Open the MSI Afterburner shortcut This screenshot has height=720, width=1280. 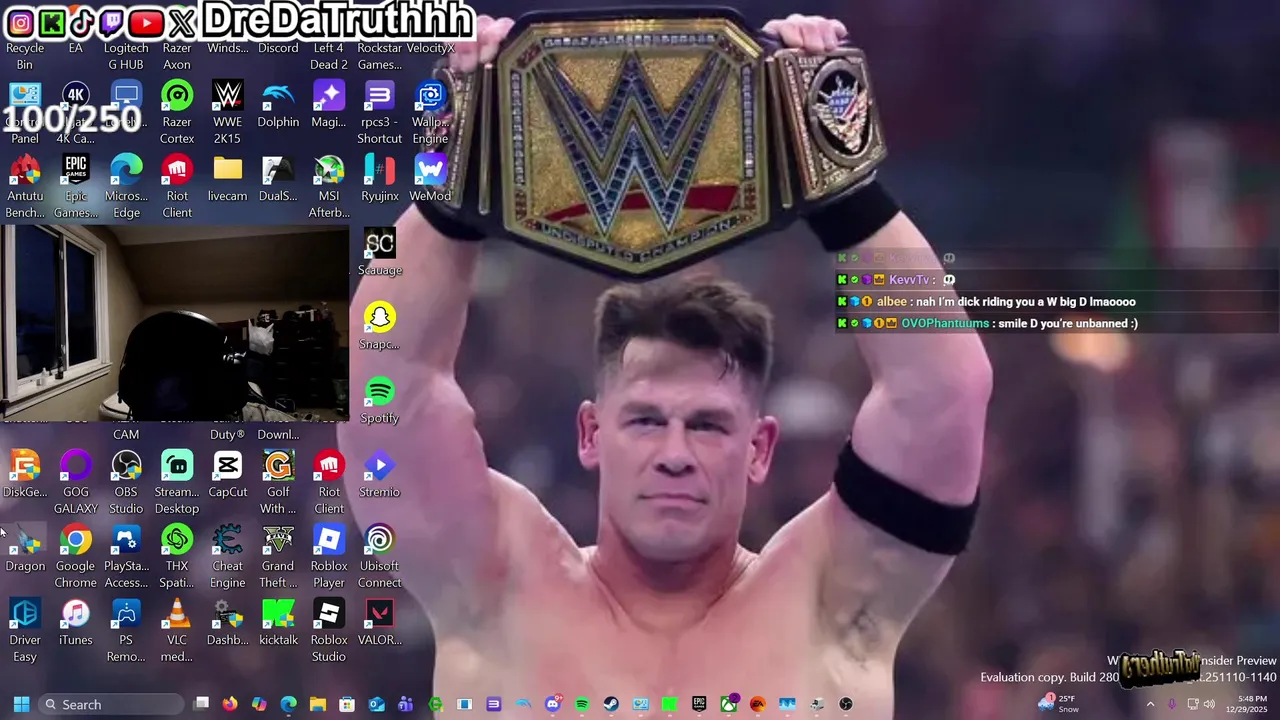point(329,187)
